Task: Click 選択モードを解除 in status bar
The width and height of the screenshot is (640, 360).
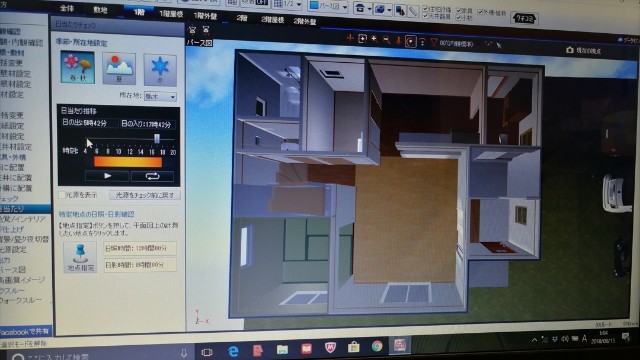Action: point(24,344)
